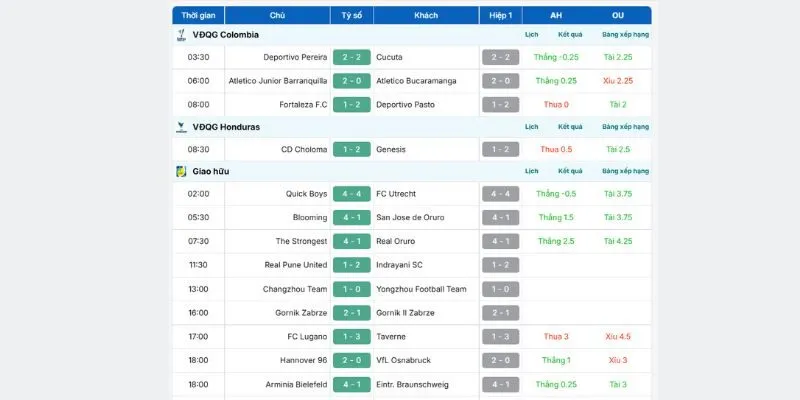Image resolution: width=800 pixels, height=400 pixels.
Task: Open Bảng xếp hạng for Giao hữu
Action: coord(625,172)
